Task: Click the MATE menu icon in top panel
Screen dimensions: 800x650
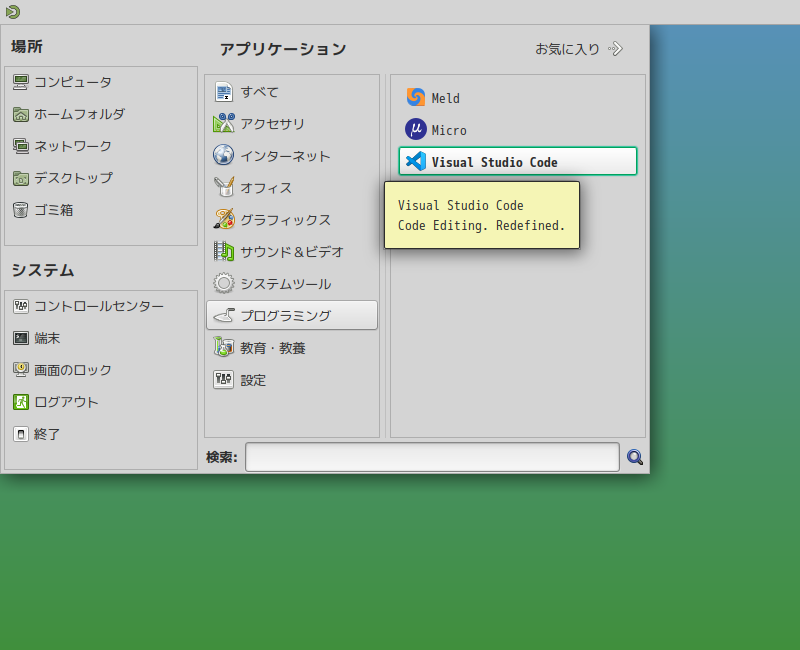Action: [x=13, y=12]
